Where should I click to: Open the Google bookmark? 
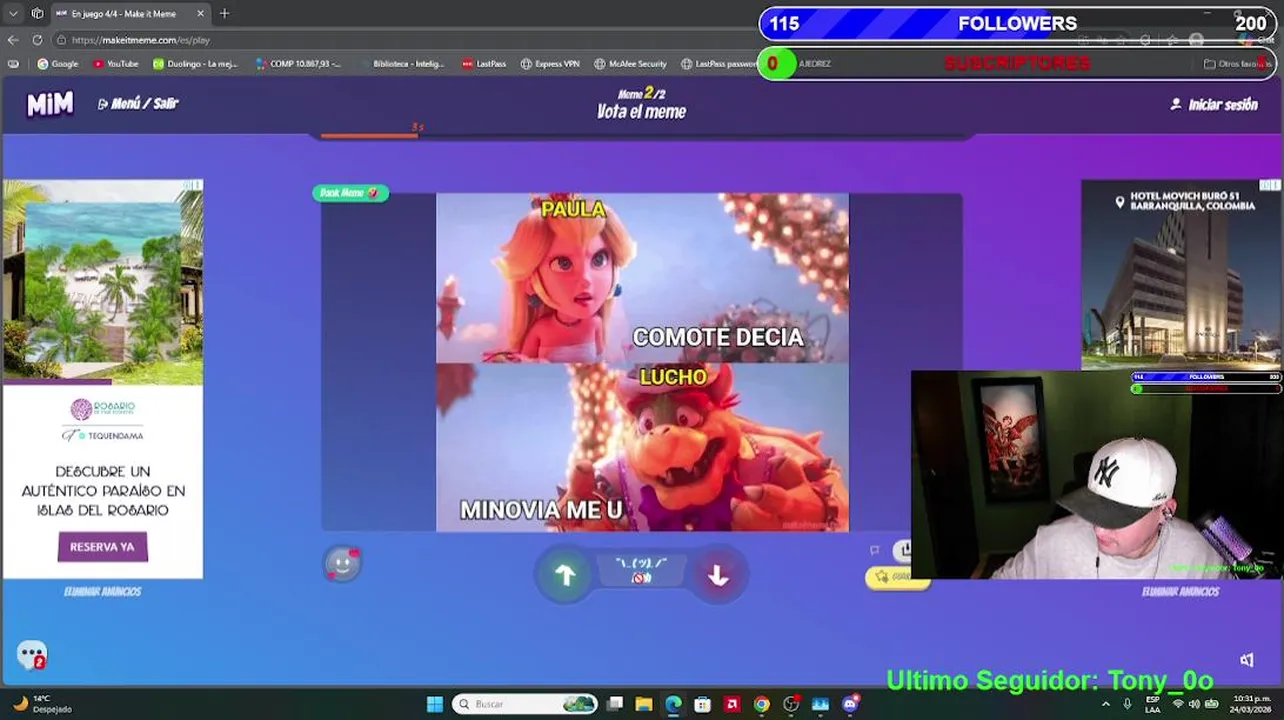pyautogui.click(x=58, y=64)
